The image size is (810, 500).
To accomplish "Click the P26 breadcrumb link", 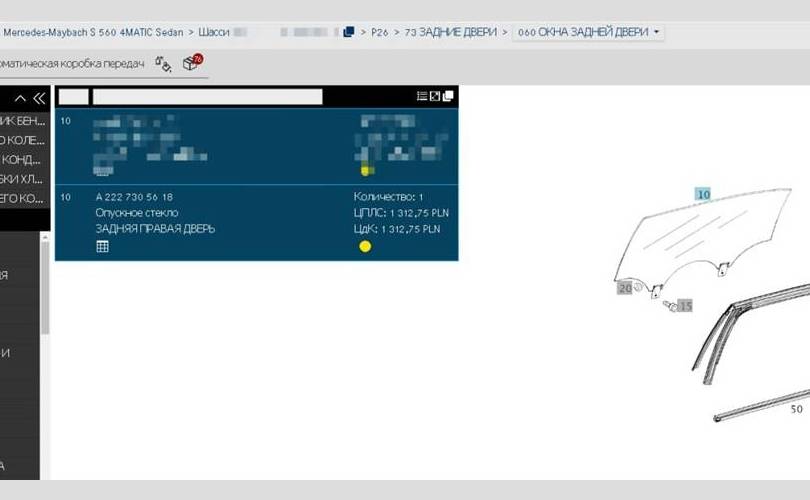I will pyautogui.click(x=379, y=32).
